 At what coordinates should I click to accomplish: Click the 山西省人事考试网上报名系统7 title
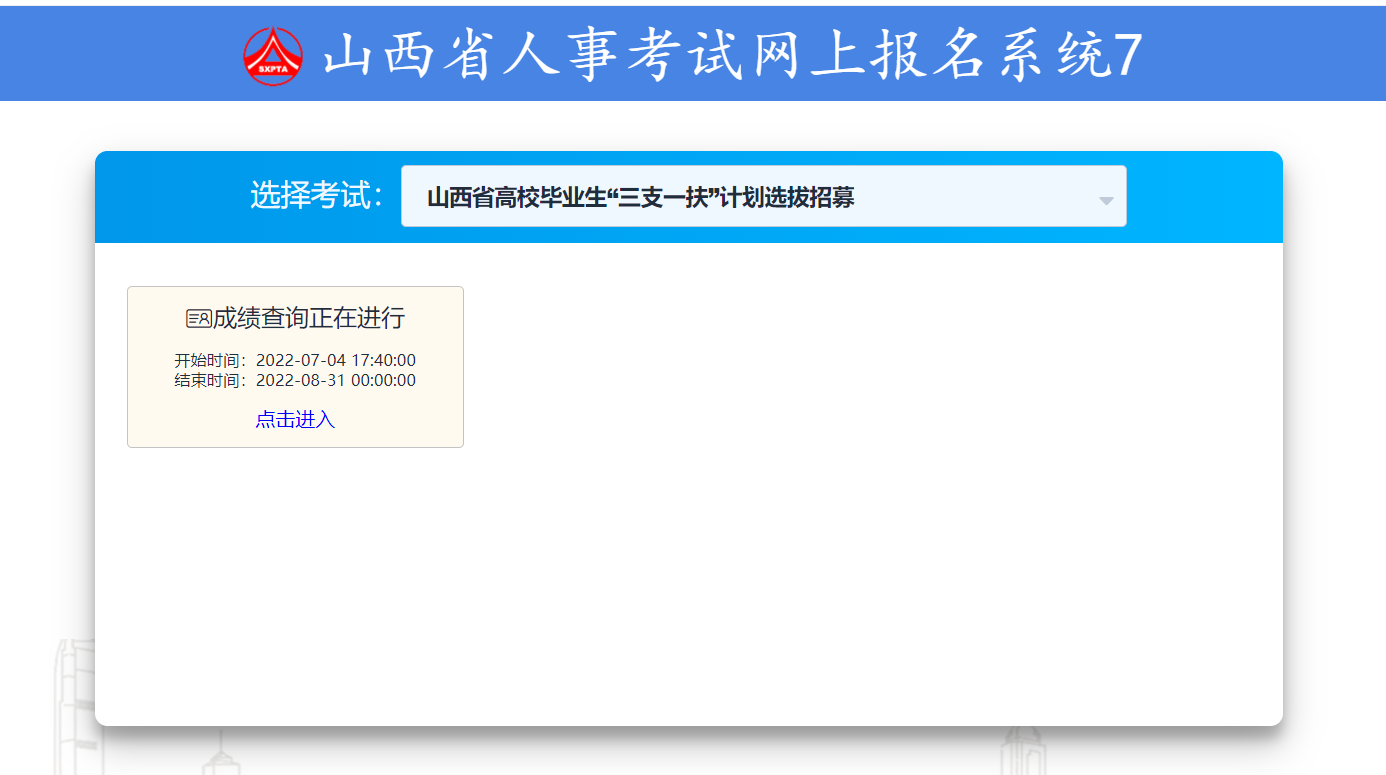coord(733,56)
